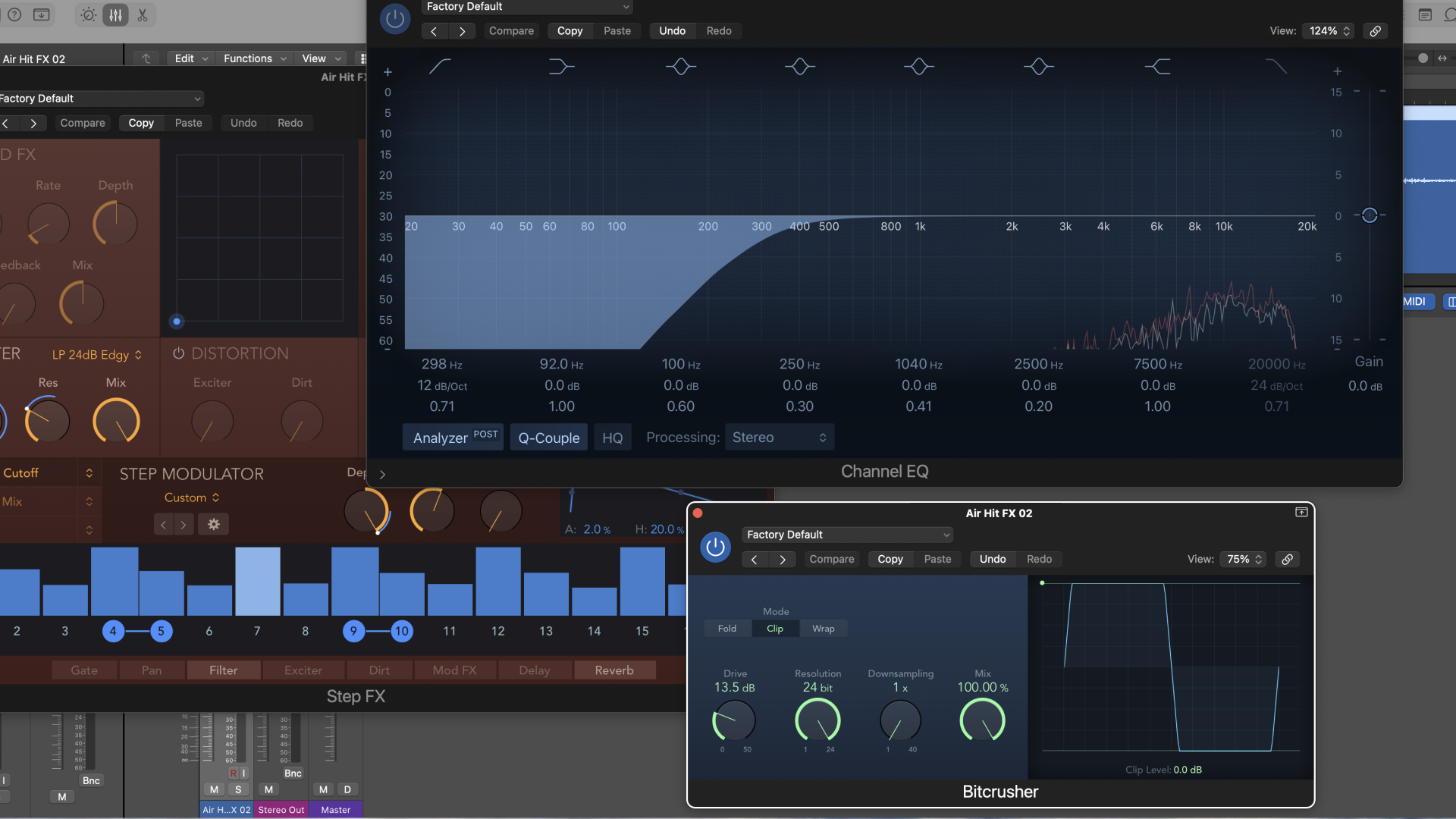Click the Bnc button under Stereo Out

[293, 773]
